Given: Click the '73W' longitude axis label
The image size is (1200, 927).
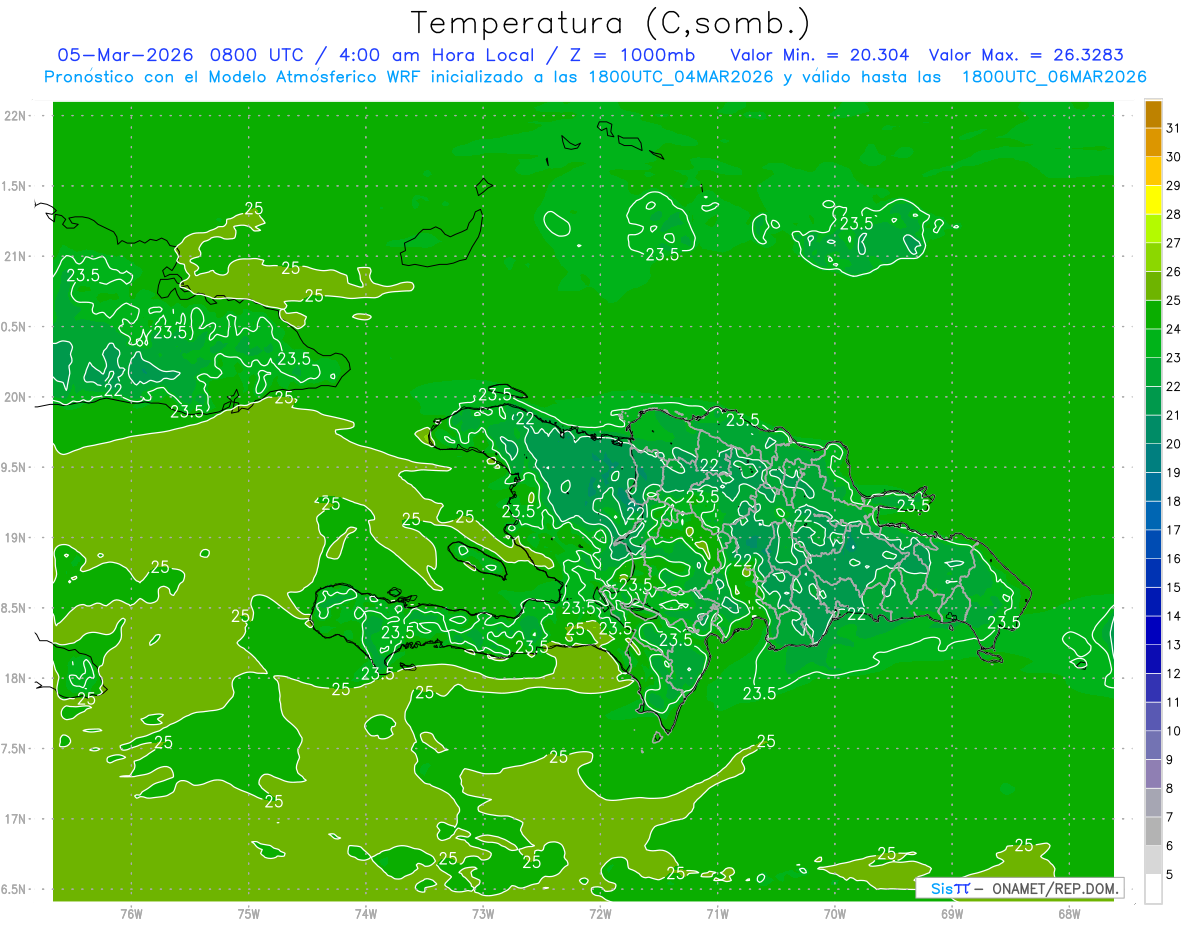Looking at the screenshot, I should (483, 913).
